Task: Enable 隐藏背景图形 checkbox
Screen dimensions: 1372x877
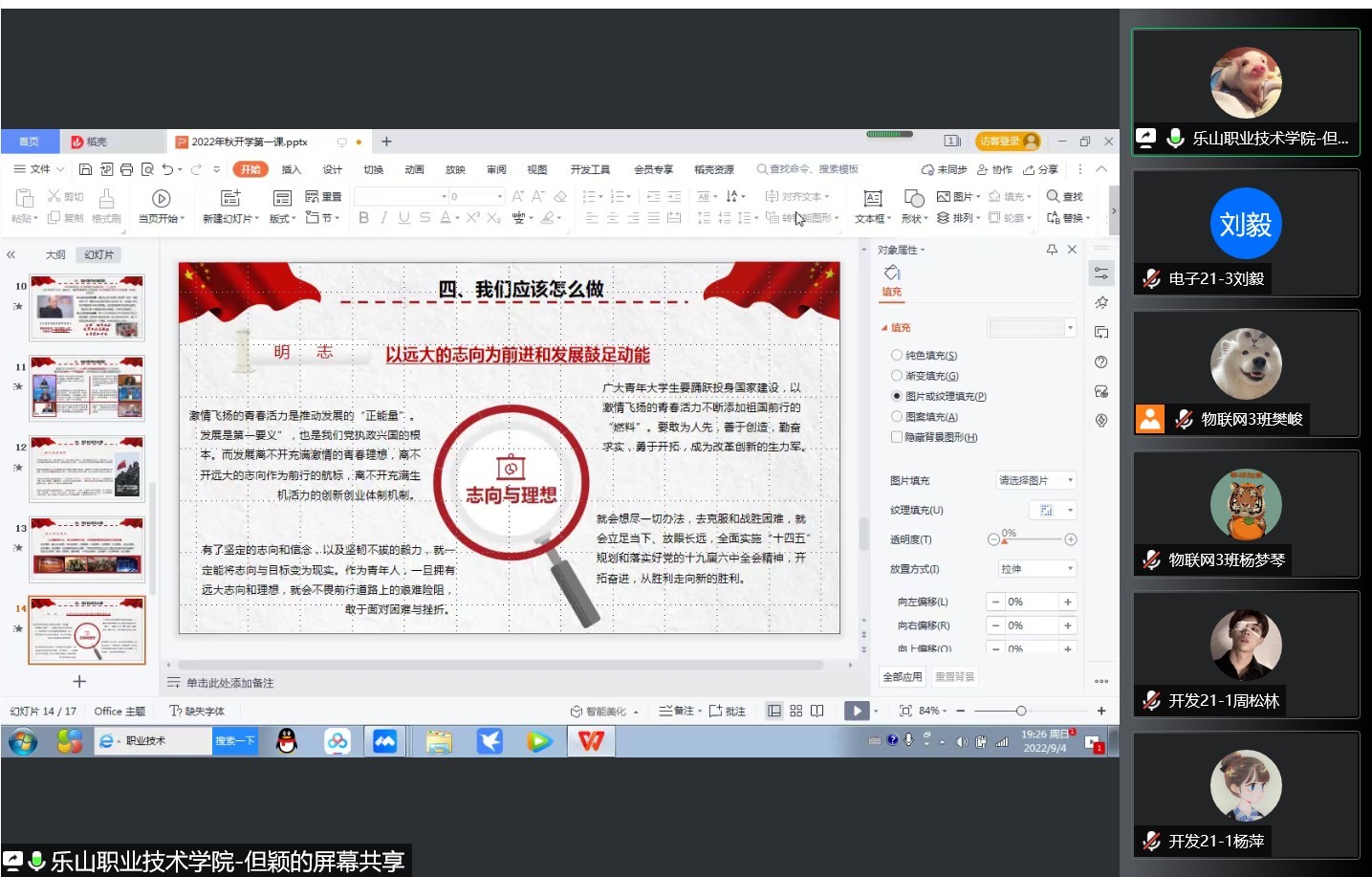Action: pyautogui.click(x=897, y=437)
